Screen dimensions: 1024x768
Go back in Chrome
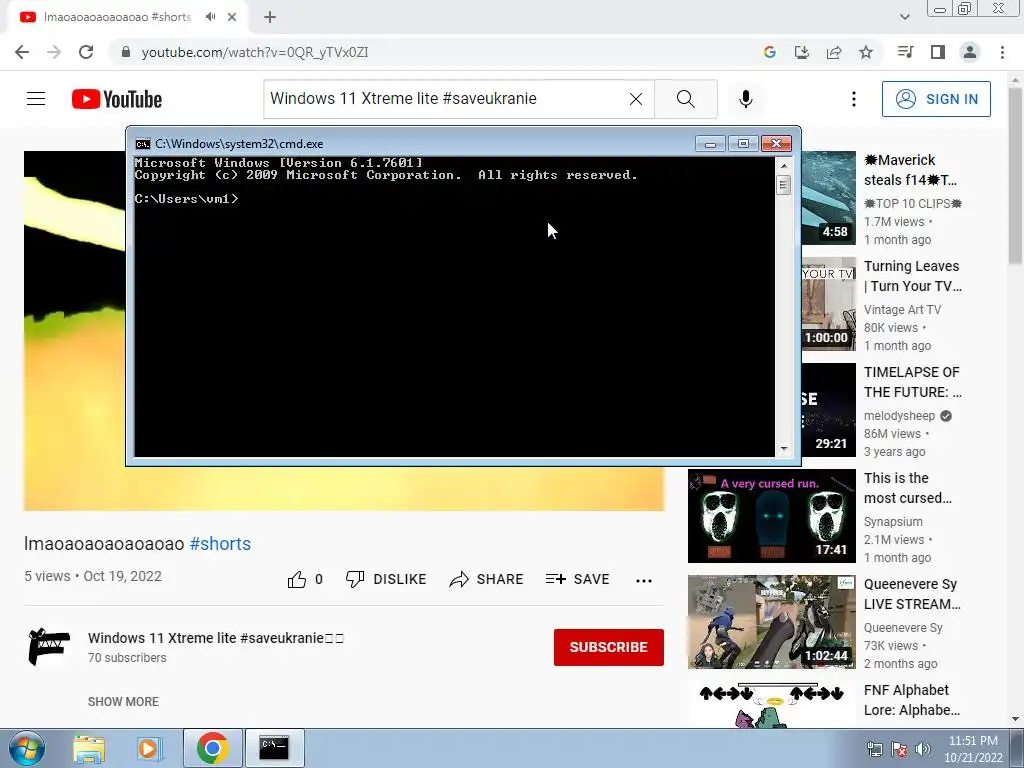pos(22,52)
